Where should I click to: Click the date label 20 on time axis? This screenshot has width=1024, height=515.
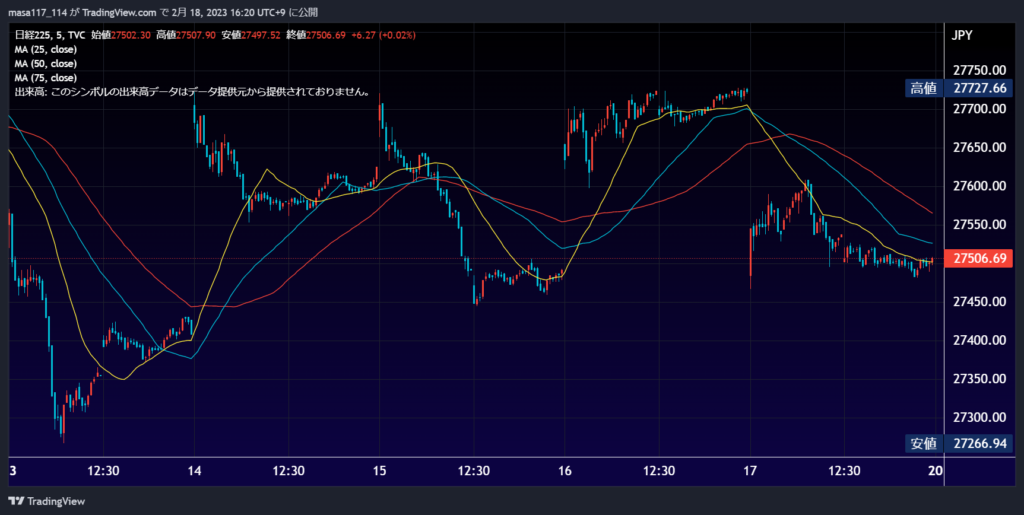click(x=936, y=471)
